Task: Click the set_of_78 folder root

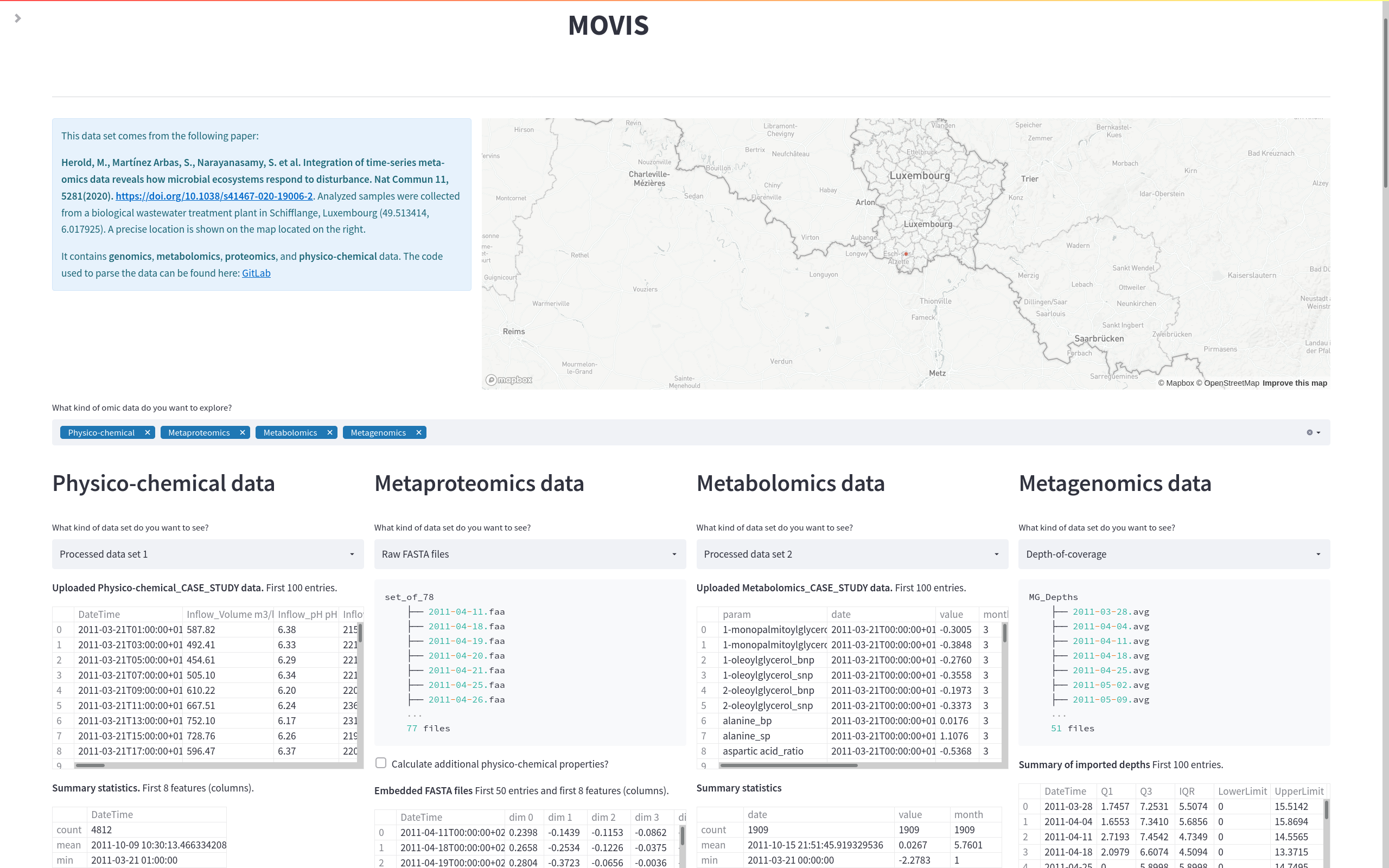Action: click(409, 597)
